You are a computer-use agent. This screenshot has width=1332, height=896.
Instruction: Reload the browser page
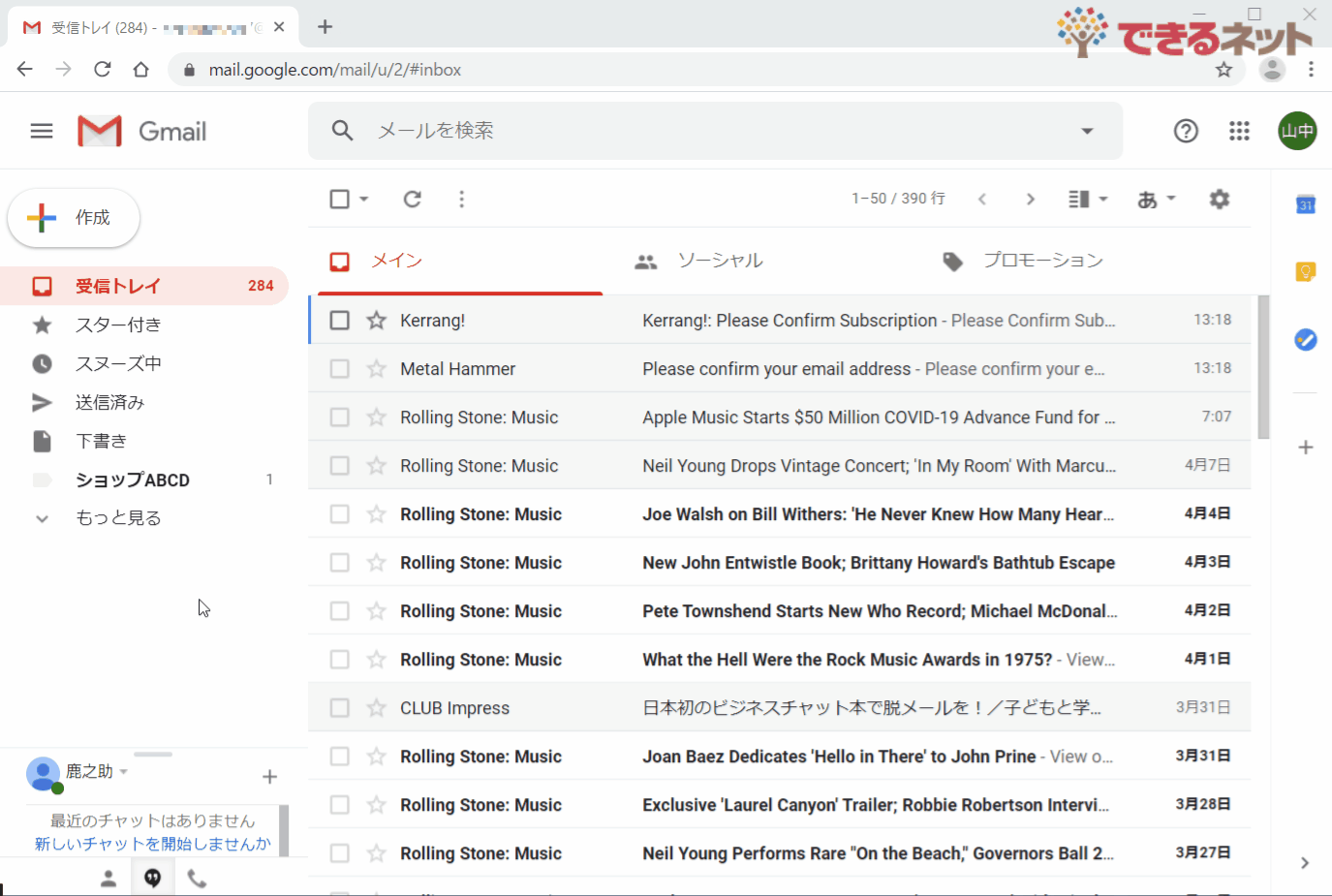point(102,69)
